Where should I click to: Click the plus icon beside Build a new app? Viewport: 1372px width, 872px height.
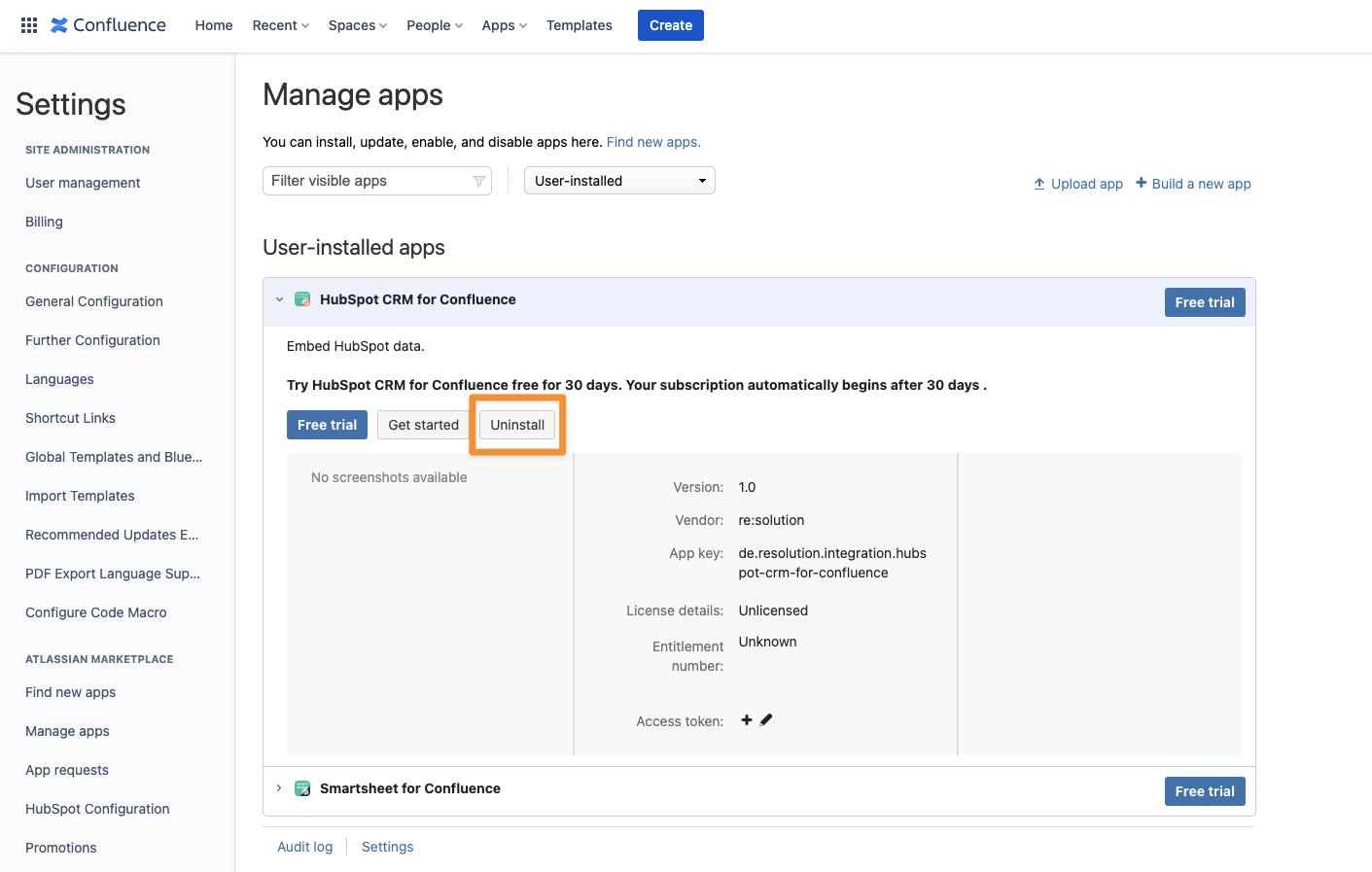1142,183
